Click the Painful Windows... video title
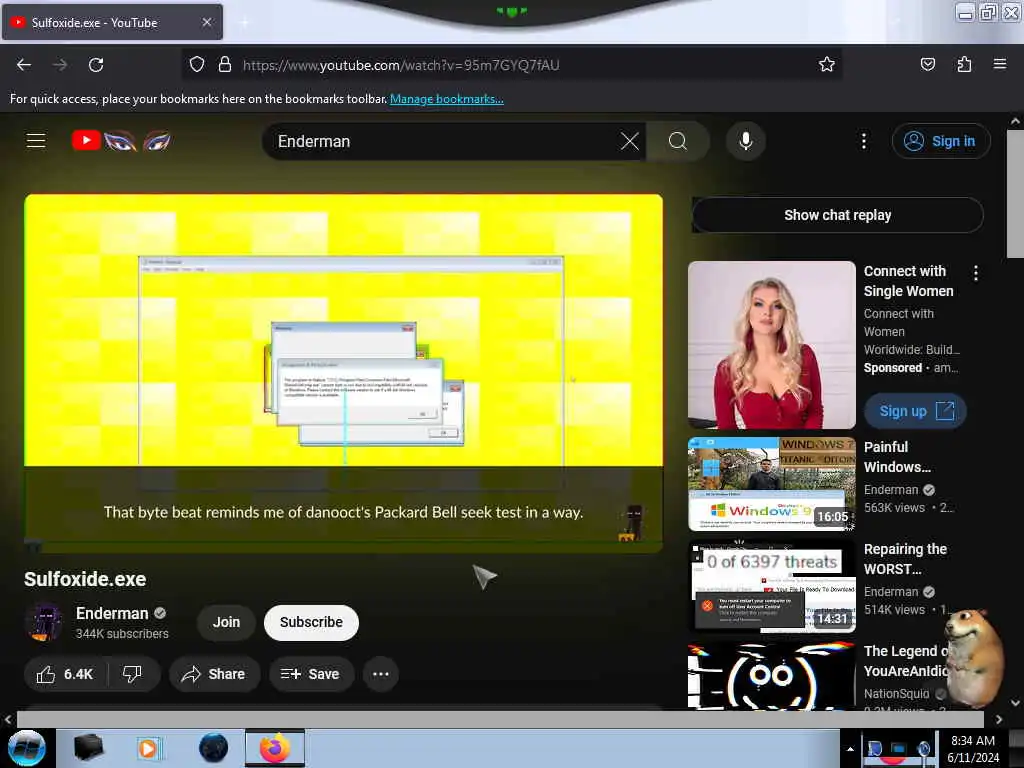Viewport: 1024px width, 768px height. click(x=897, y=457)
